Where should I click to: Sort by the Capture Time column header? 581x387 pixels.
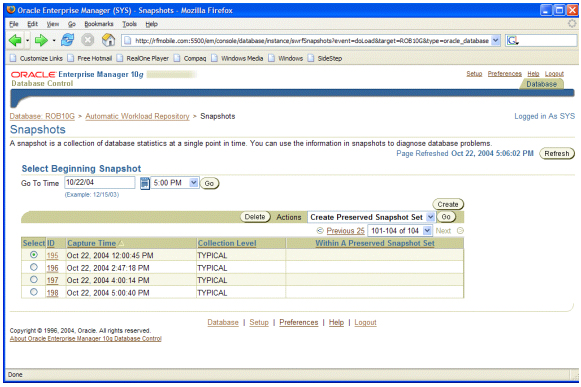92,244
